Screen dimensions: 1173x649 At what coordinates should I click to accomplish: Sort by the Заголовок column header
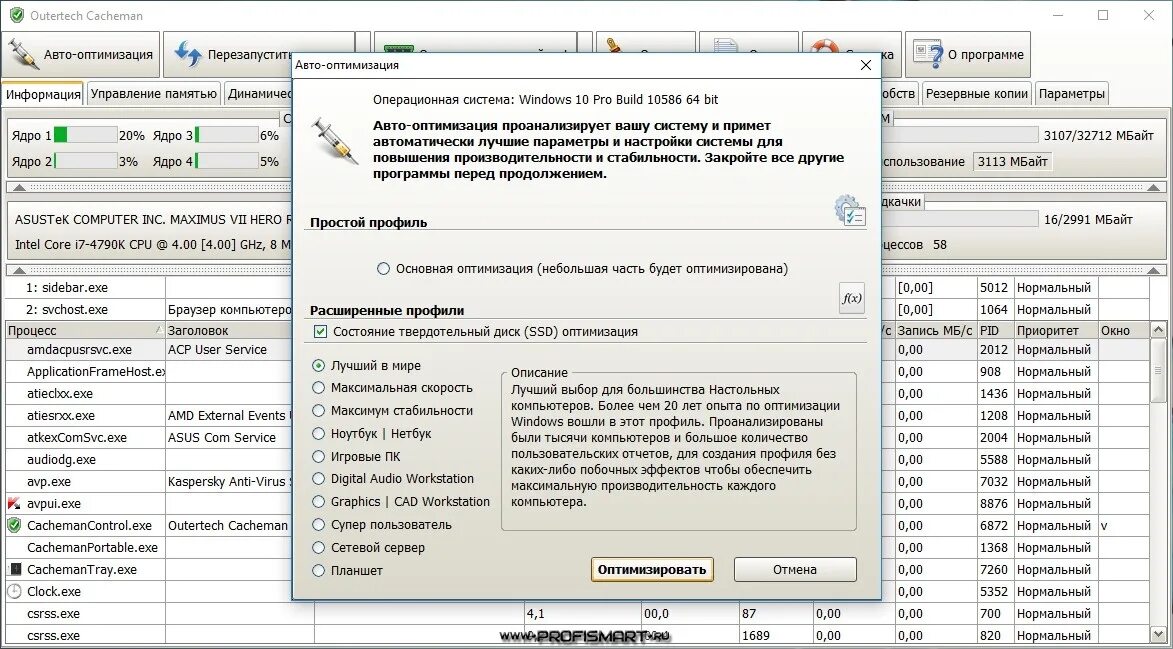click(x=239, y=330)
